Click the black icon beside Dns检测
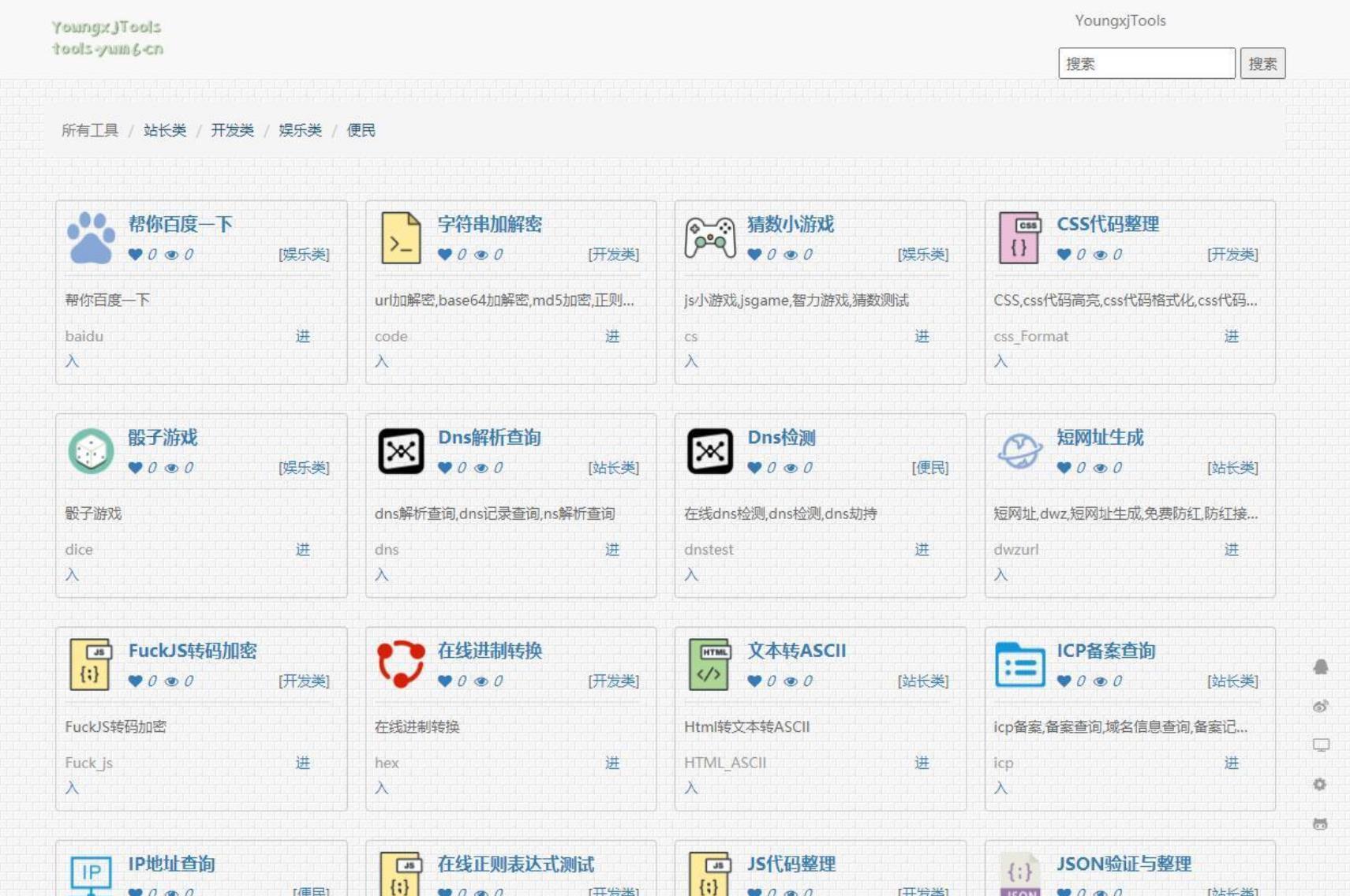The width and height of the screenshot is (1350, 896). pyautogui.click(x=710, y=451)
